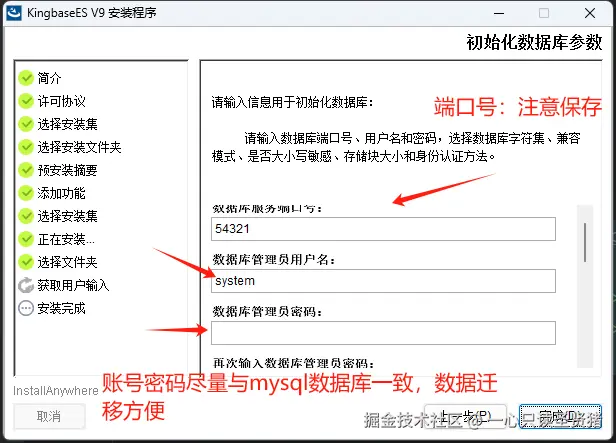Close the KingbaseES installer window

coord(590,13)
